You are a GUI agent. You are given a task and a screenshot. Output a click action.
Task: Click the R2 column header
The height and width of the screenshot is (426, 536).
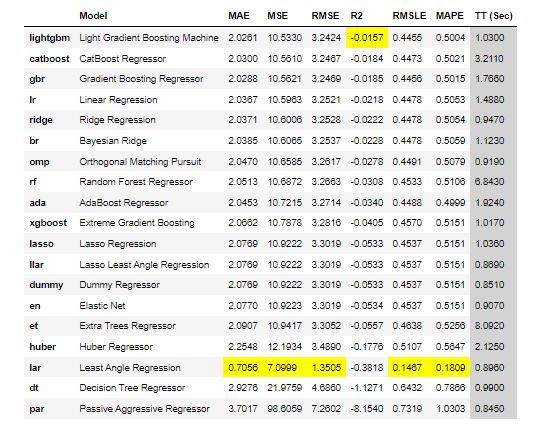[357, 16]
